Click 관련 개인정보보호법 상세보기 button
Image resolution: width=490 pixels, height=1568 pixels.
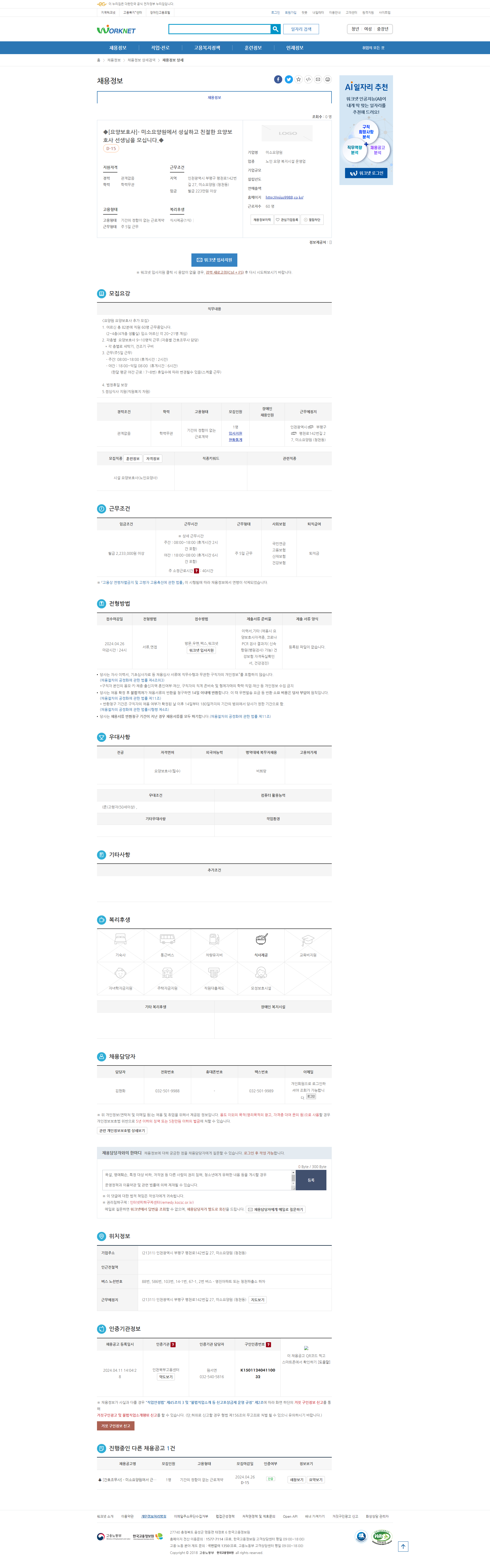[x=122, y=1131]
